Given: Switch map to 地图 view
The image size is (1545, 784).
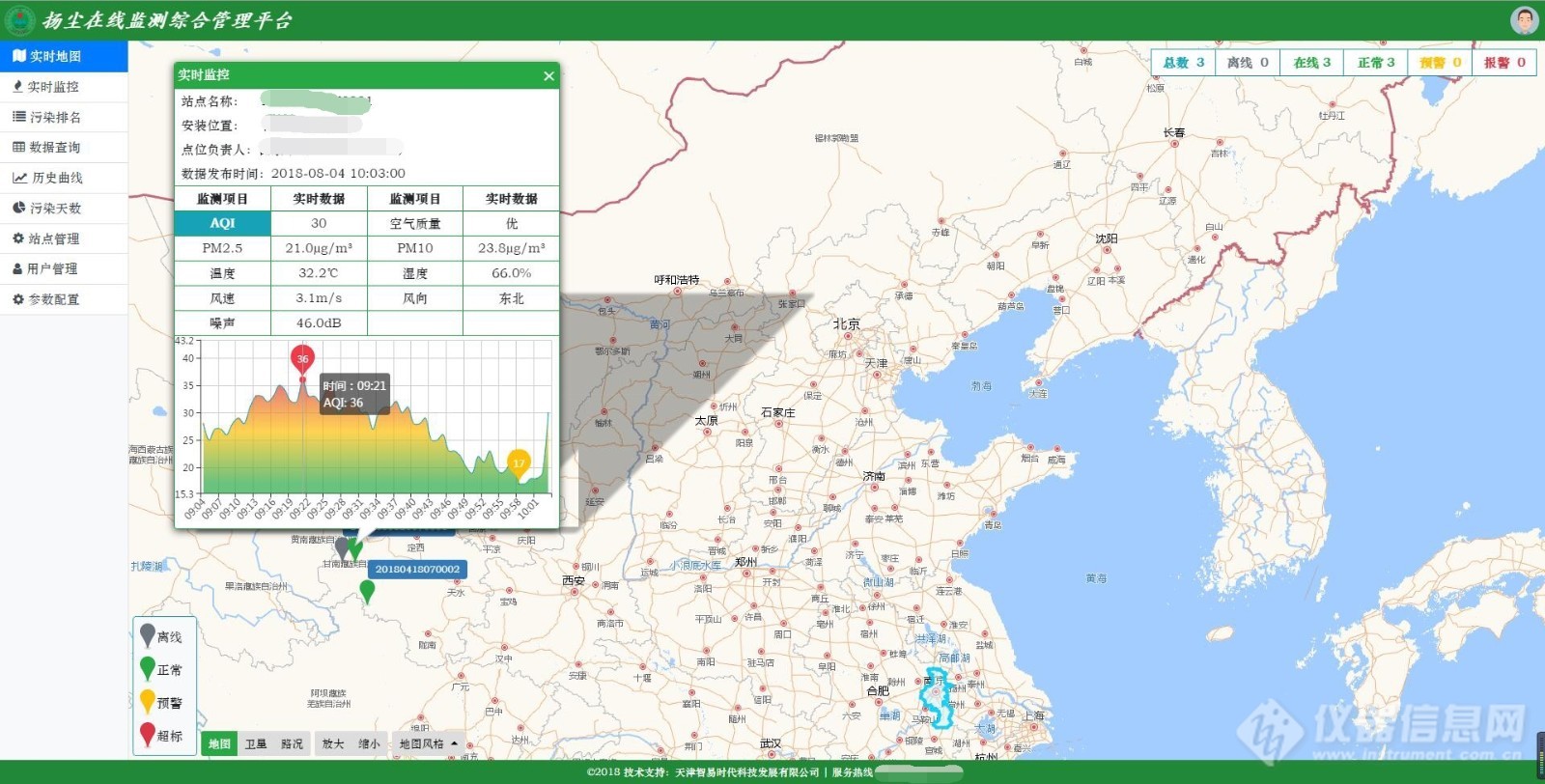Looking at the screenshot, I should [219, 744].
